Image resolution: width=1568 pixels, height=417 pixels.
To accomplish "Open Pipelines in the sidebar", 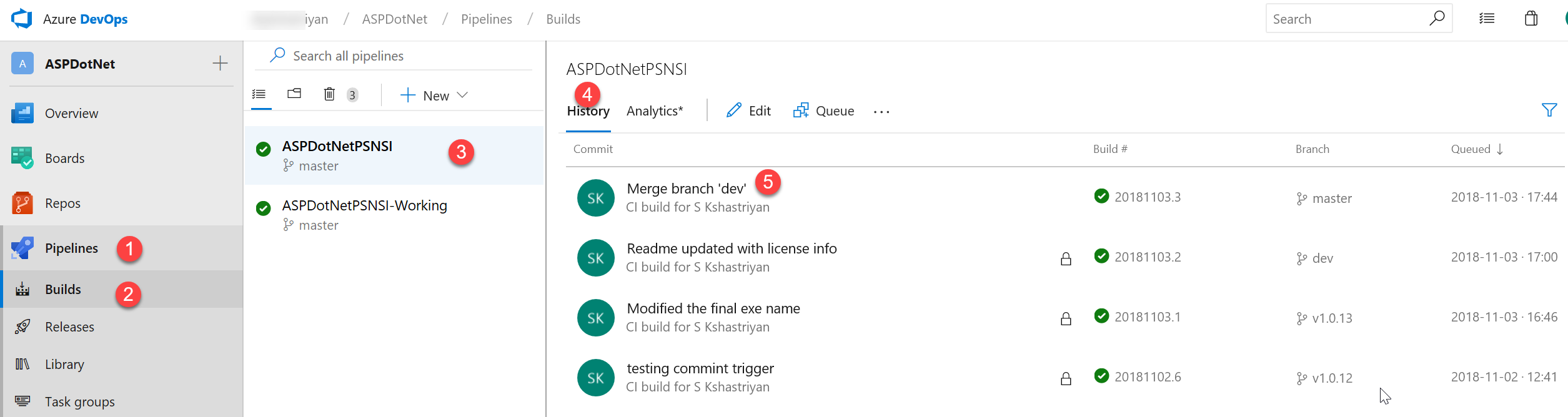I will (71, 248).
